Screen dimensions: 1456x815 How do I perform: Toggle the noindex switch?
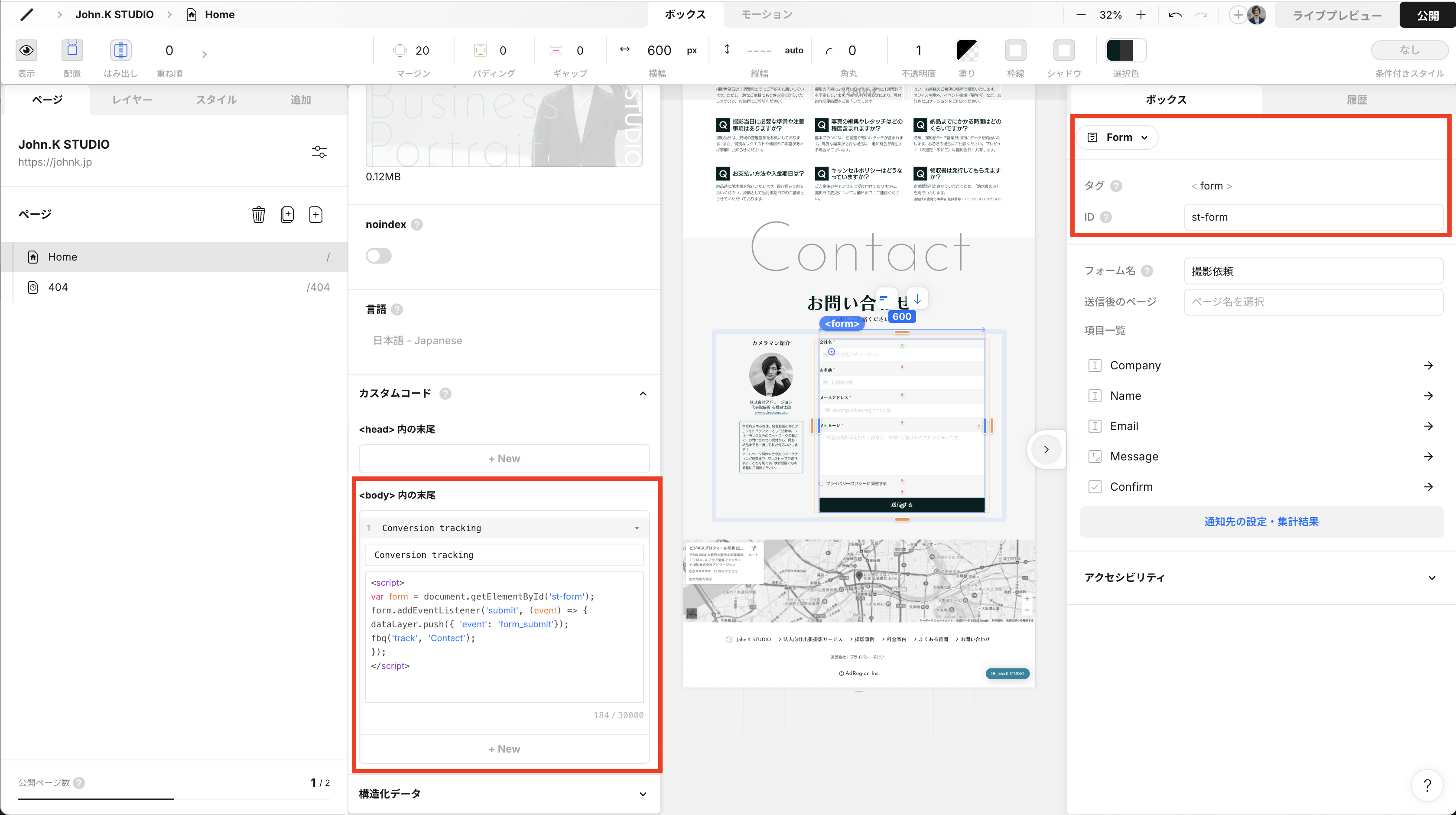(x=379, y=256)
